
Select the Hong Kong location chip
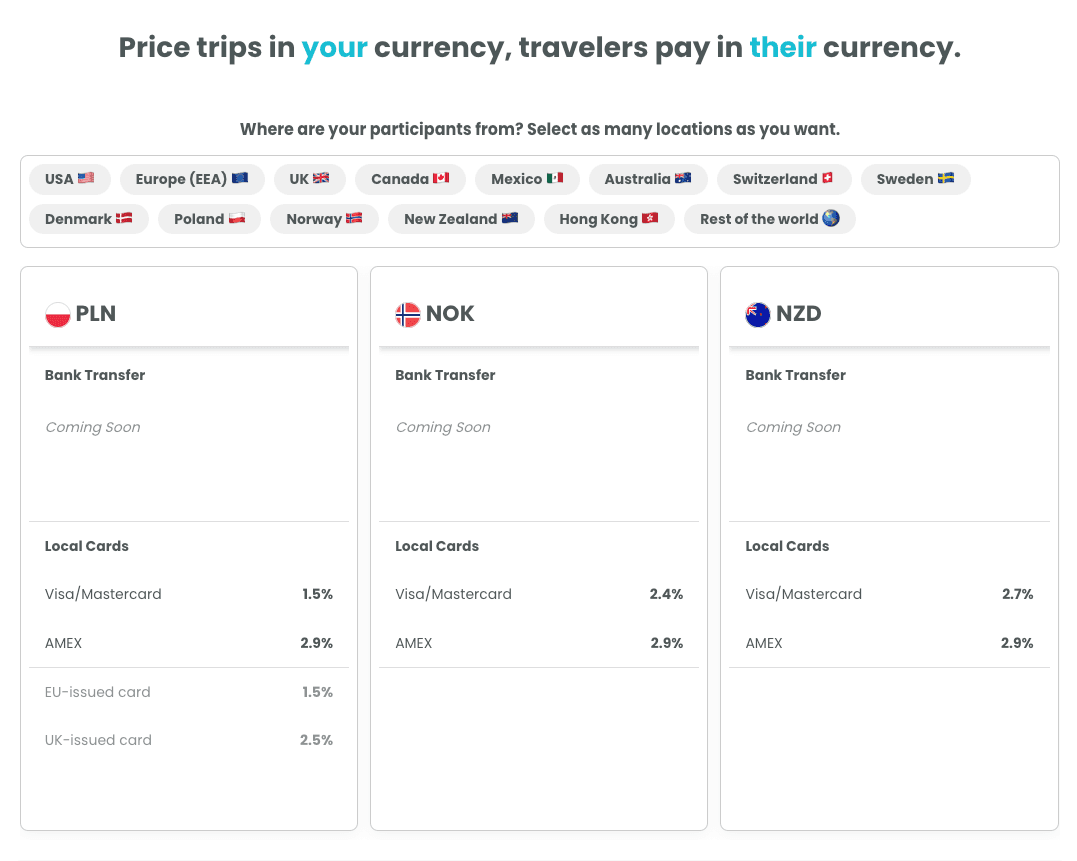pyautogui.click(x=609, y=219)
